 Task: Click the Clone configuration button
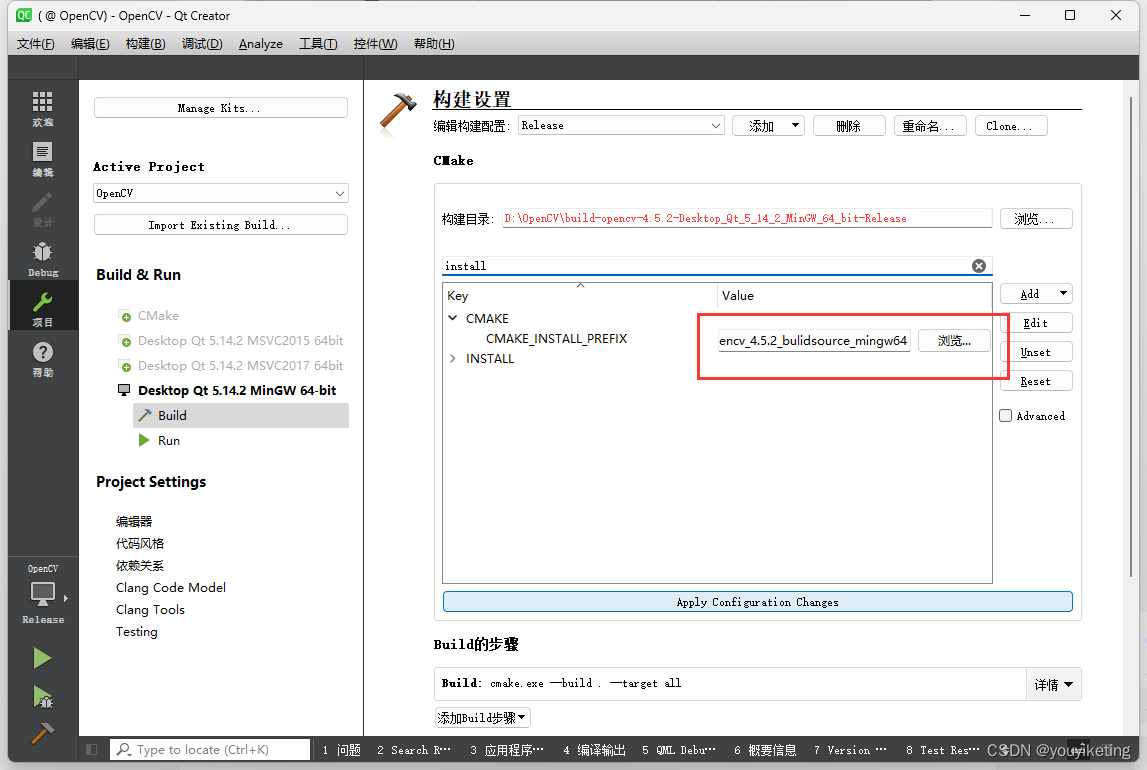click(1011, 126)
